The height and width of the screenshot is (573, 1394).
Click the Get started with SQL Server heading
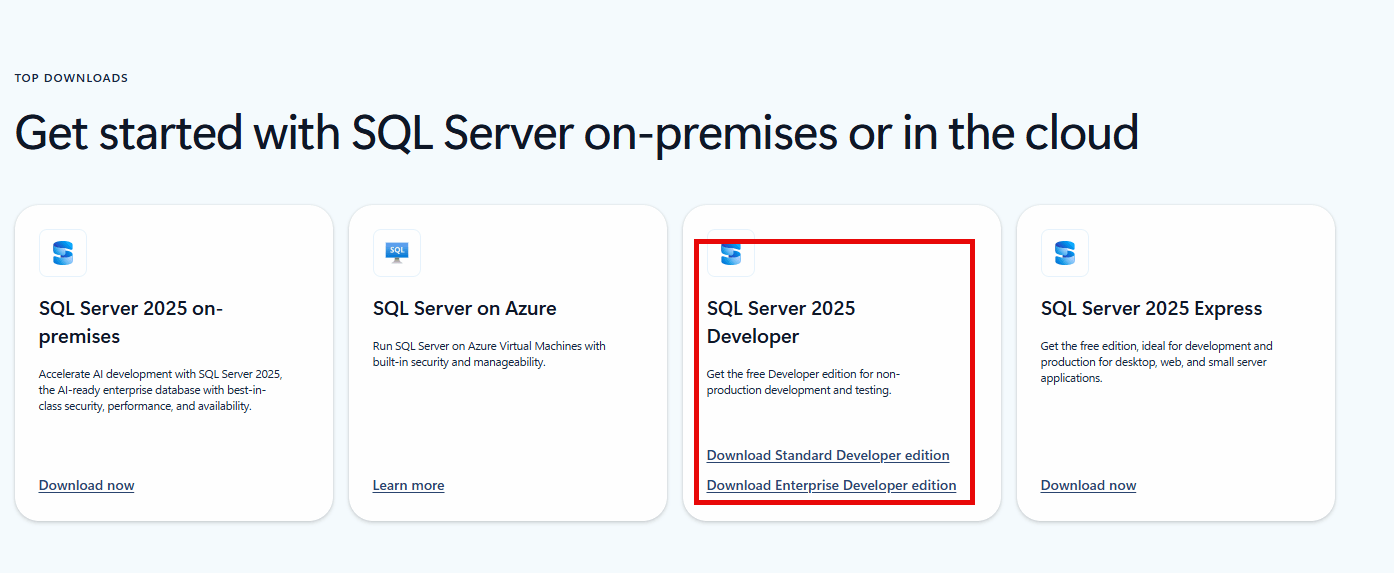tap(576, 133)
